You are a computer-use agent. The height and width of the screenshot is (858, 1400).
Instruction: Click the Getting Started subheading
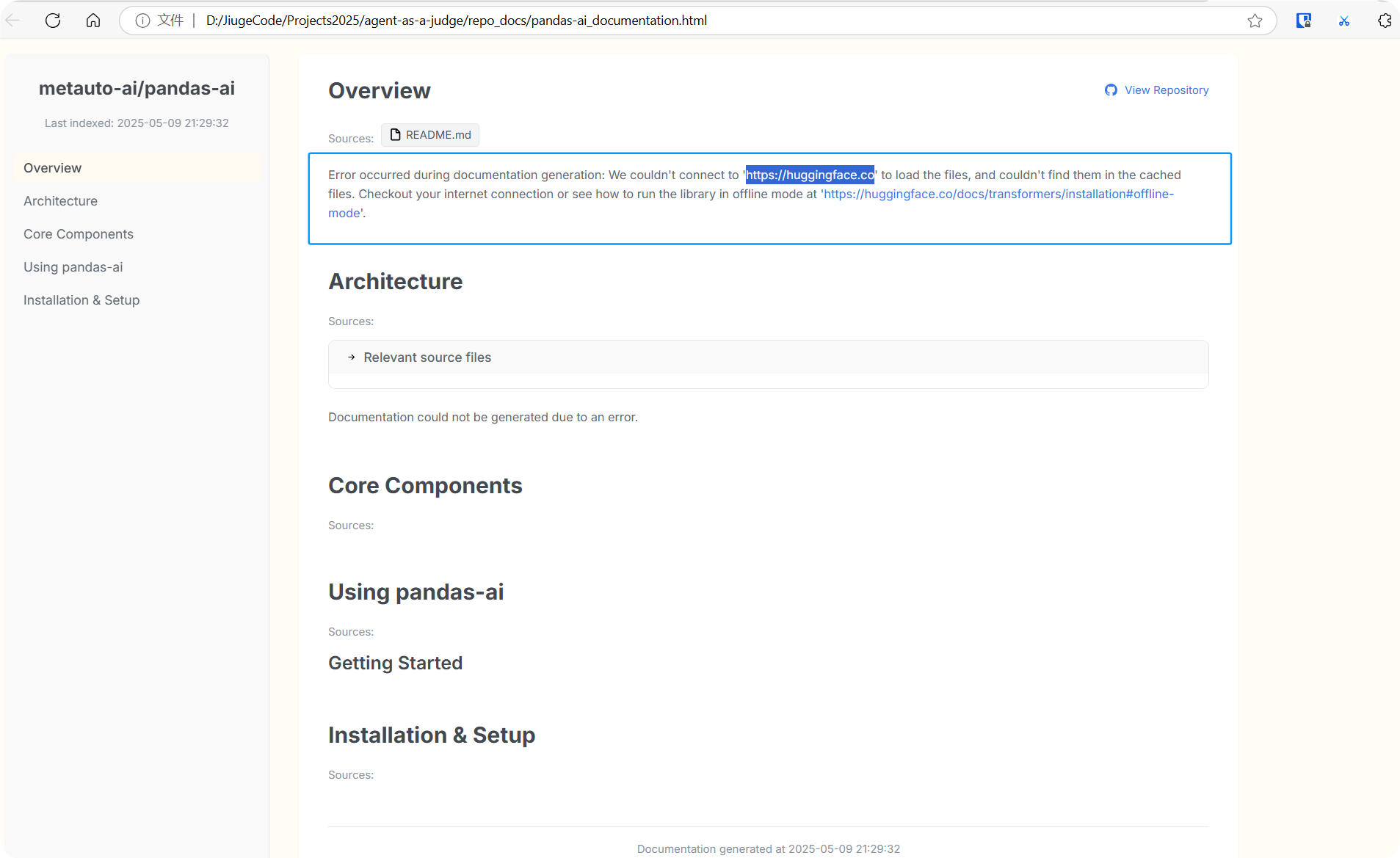(x=395, y=663)
